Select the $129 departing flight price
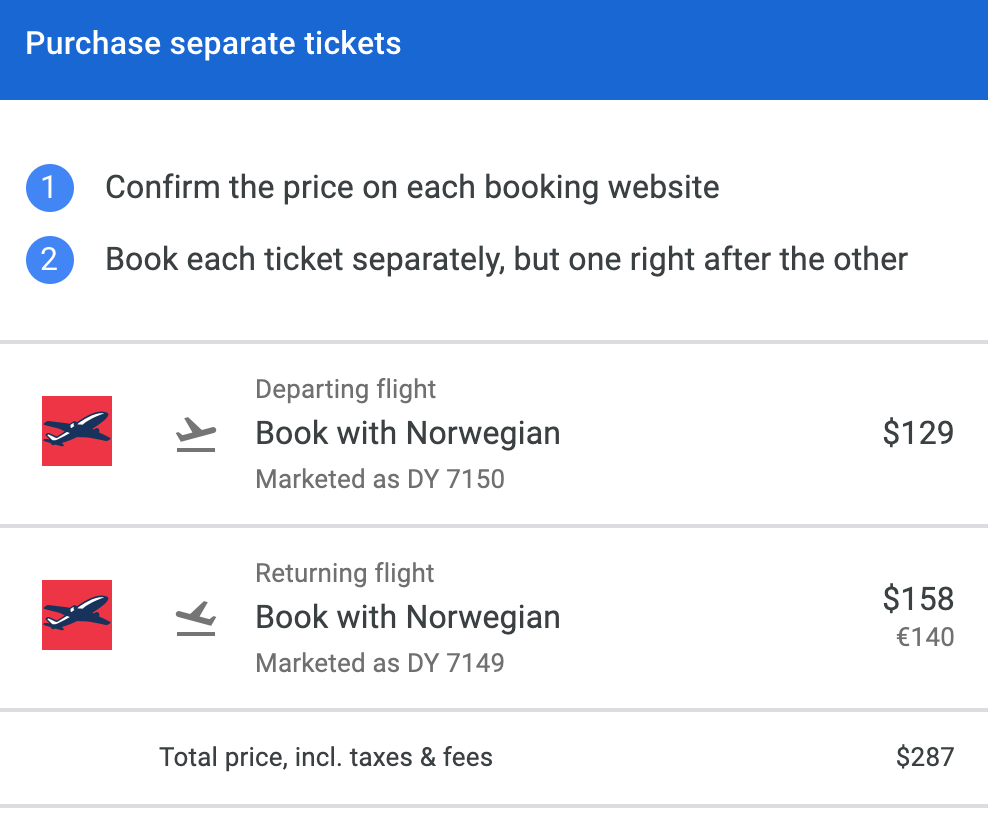 pyautogui.click(x=918, y=433)
